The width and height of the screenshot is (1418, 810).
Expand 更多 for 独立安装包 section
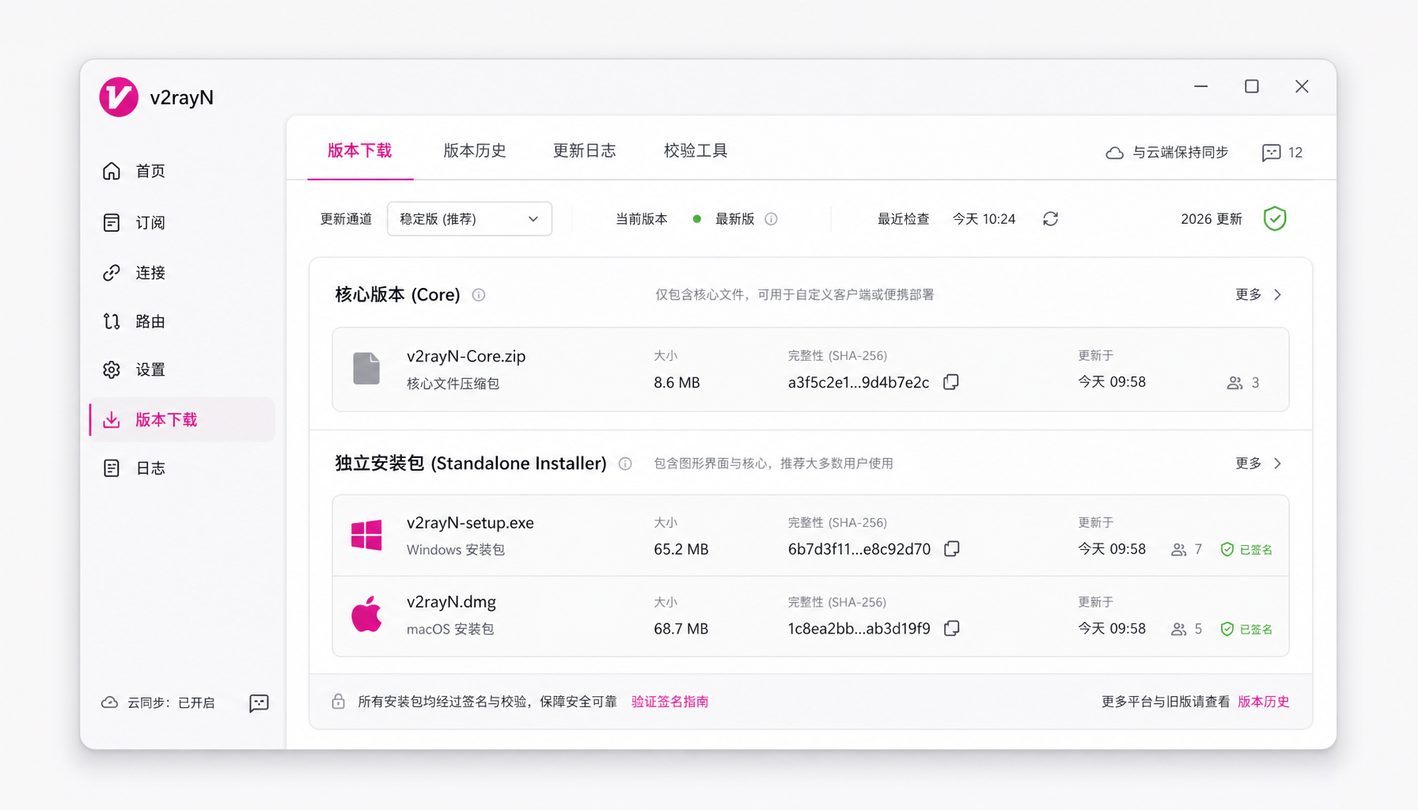[1259, 464]
